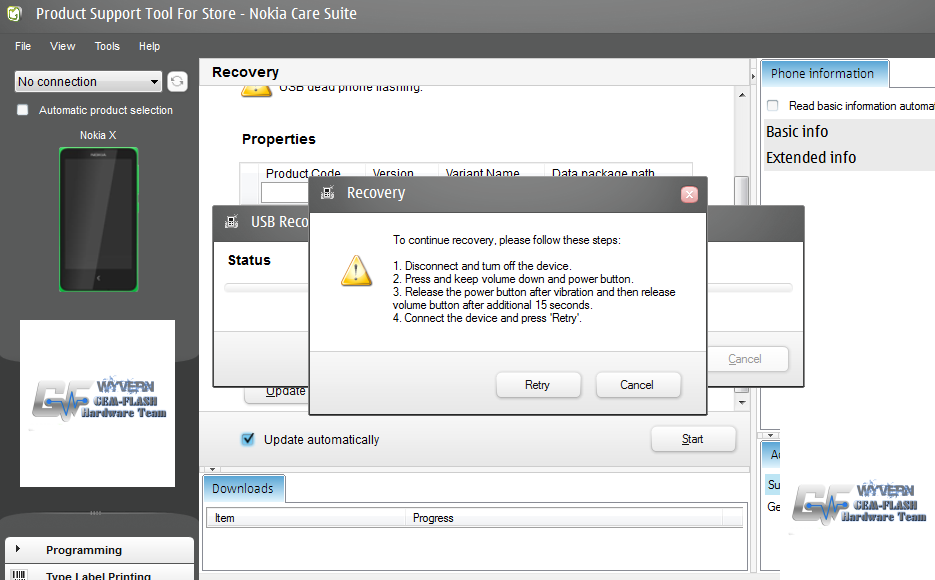This screenshot has height=580, width=935.
Task: Select the Phone information tab
Action: click(x=824, y=74)
